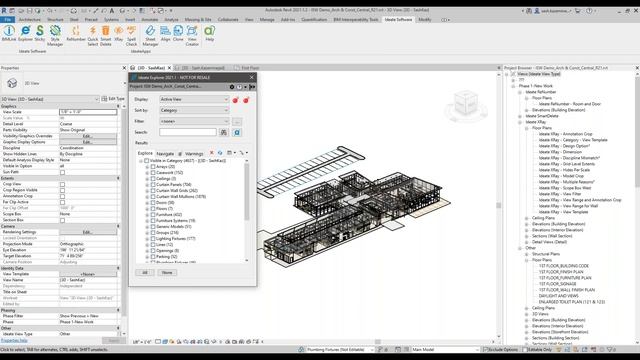640x360 pixels.
Task: Switch to the Navigate tab in Results
Action: [165, 154]
